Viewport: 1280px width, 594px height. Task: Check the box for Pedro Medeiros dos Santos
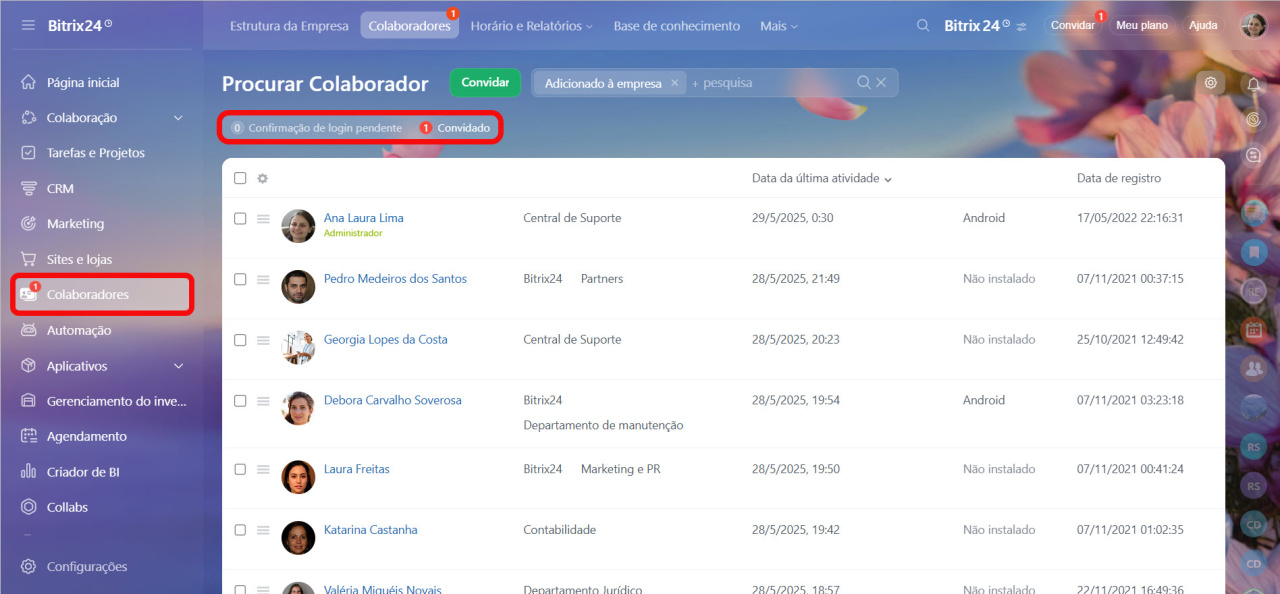tap(240, 279)
